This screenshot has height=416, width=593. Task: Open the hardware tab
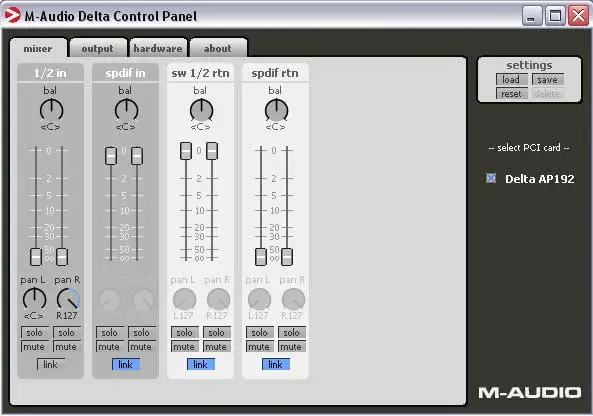158,48
